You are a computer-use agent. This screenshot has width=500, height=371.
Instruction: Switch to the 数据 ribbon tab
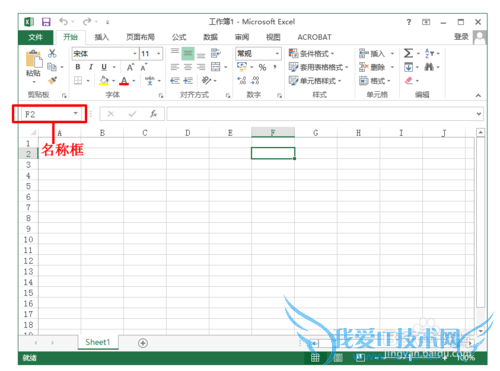(210, 37)
